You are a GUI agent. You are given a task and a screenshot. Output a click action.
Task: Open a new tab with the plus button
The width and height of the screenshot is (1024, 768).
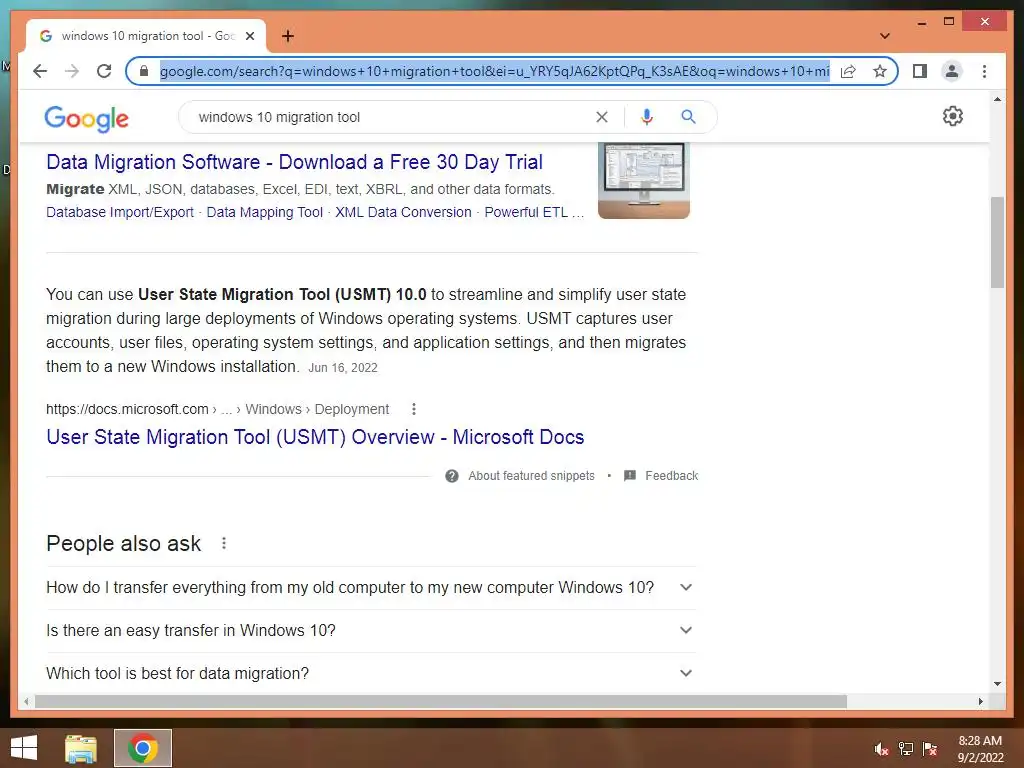coord(288,36)
